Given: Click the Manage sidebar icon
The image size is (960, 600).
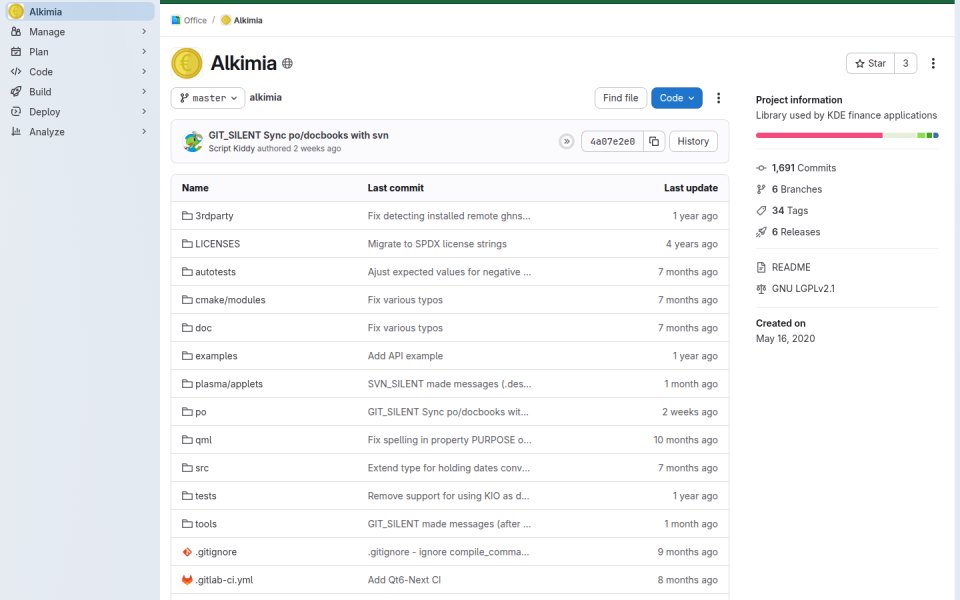Looking at the screenshot, I should pyautogui.click(x=16, y=32).
